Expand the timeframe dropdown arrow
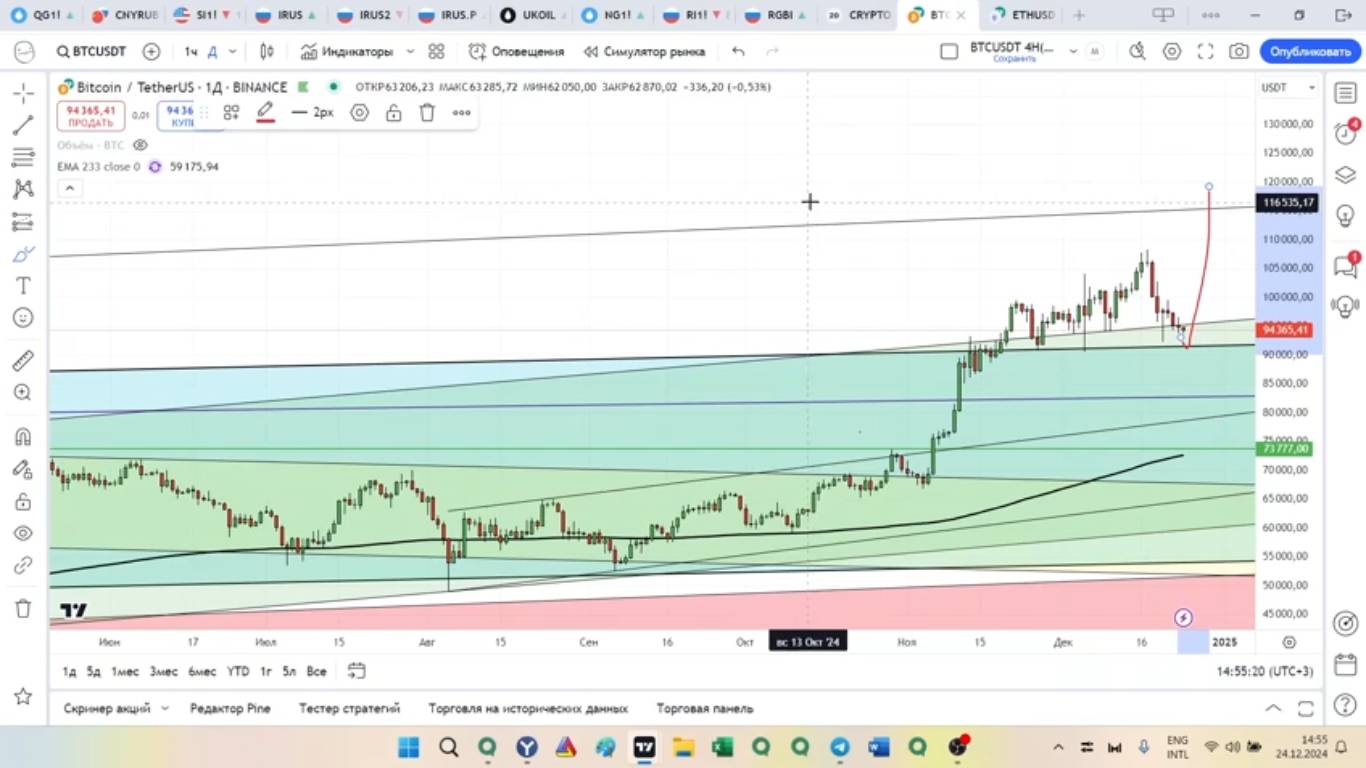The height and width of the screenshot is (768, 1366). (233, 51)
